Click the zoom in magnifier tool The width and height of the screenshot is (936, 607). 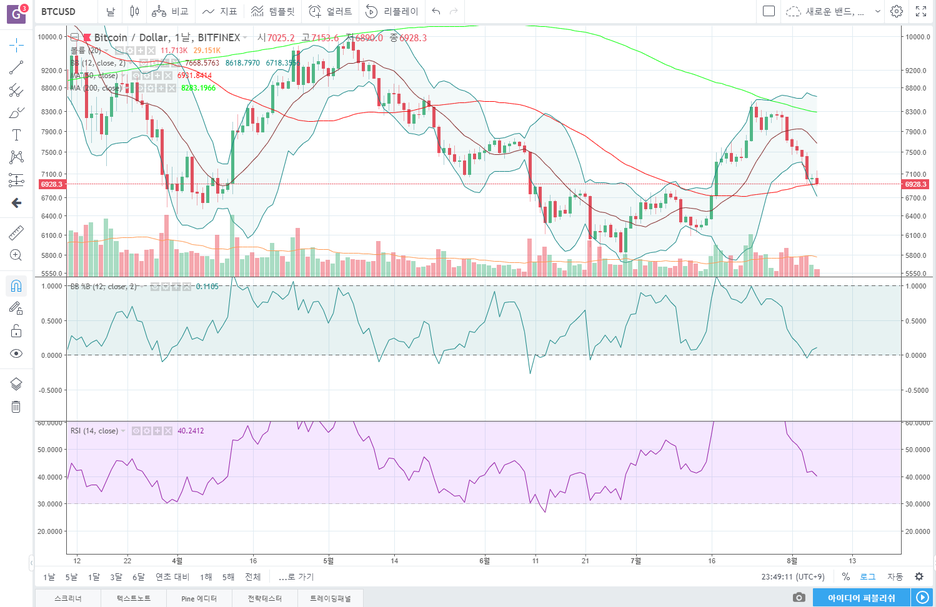(x=16, y=255)
